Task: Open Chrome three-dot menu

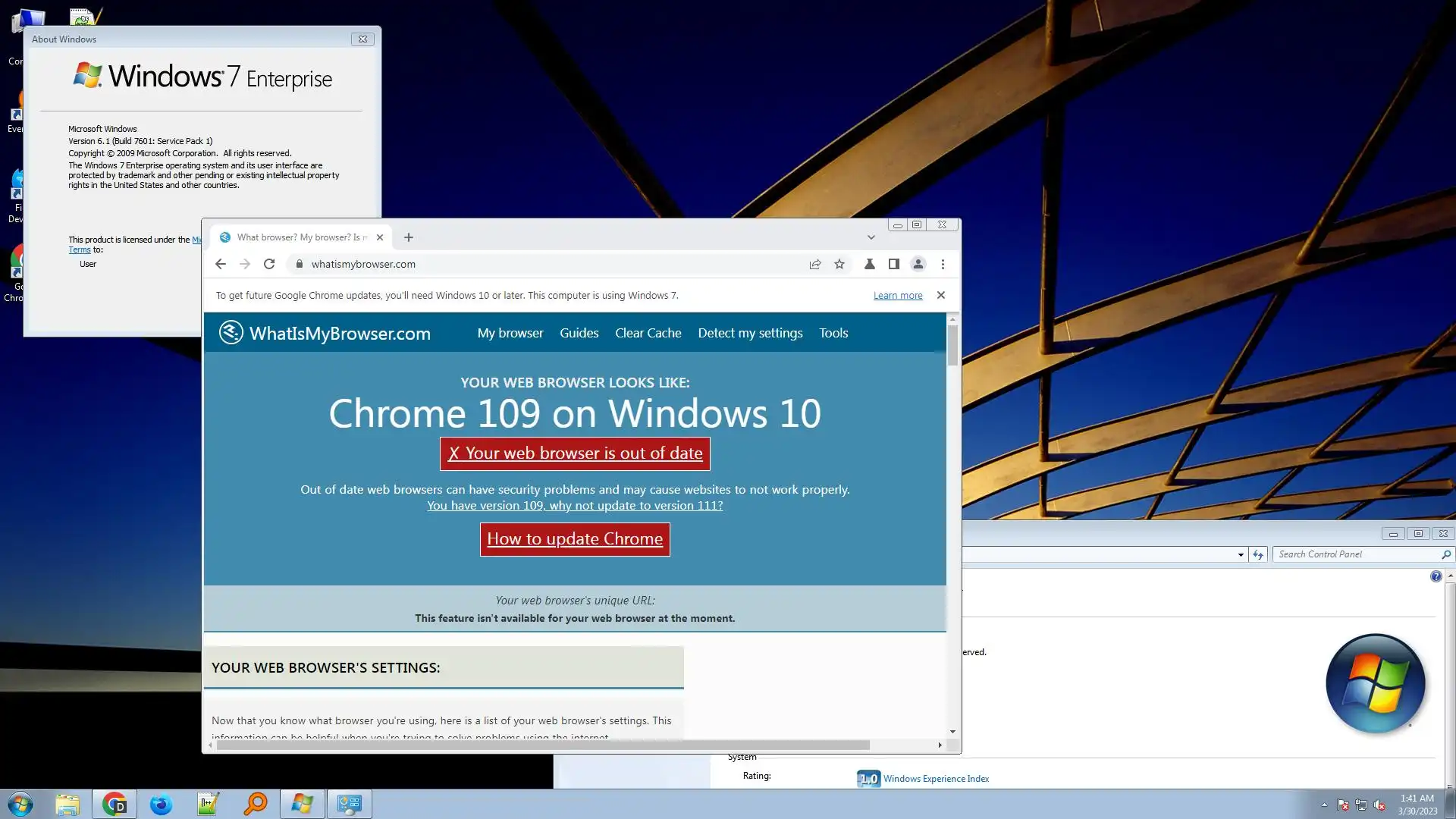Action: [x=943, y=264]
